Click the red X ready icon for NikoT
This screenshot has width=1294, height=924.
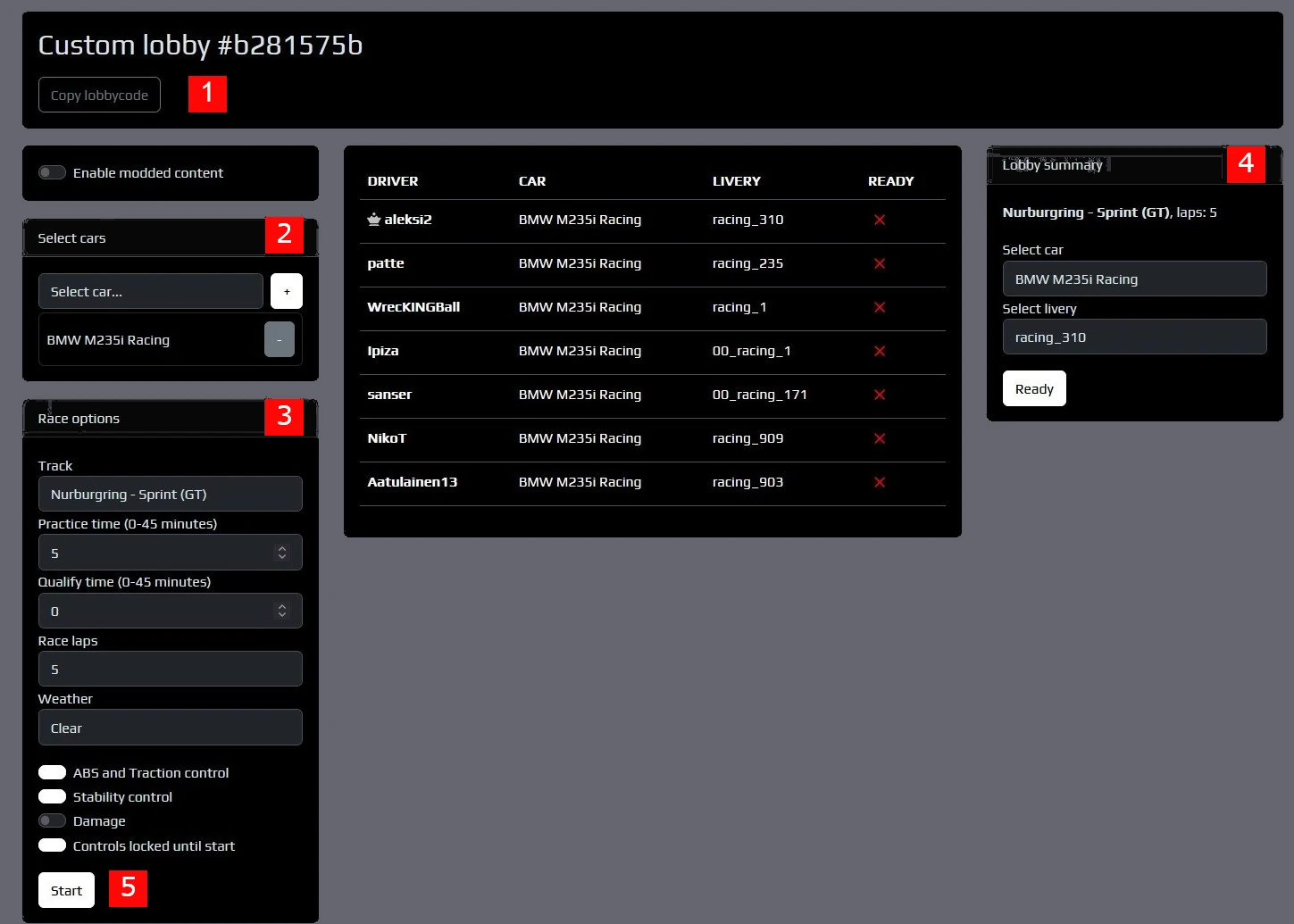(880, 438)
